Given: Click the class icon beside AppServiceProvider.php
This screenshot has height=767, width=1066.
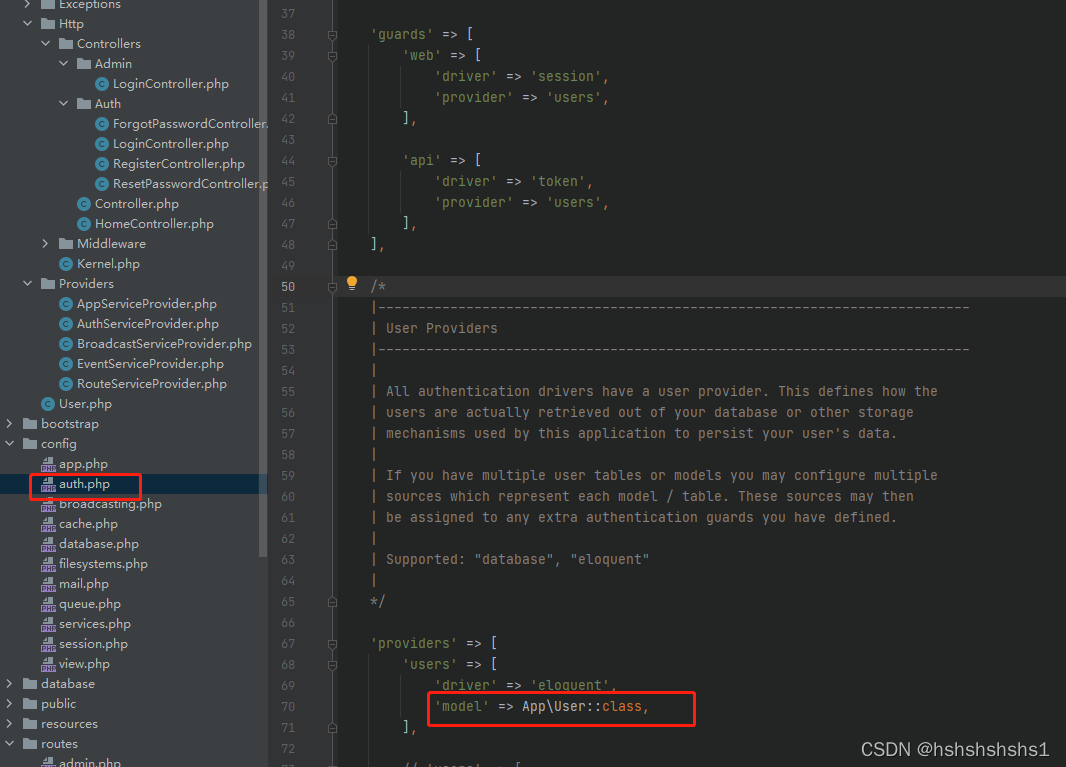Looking at the screenshot, I should [x=66, y=304].
